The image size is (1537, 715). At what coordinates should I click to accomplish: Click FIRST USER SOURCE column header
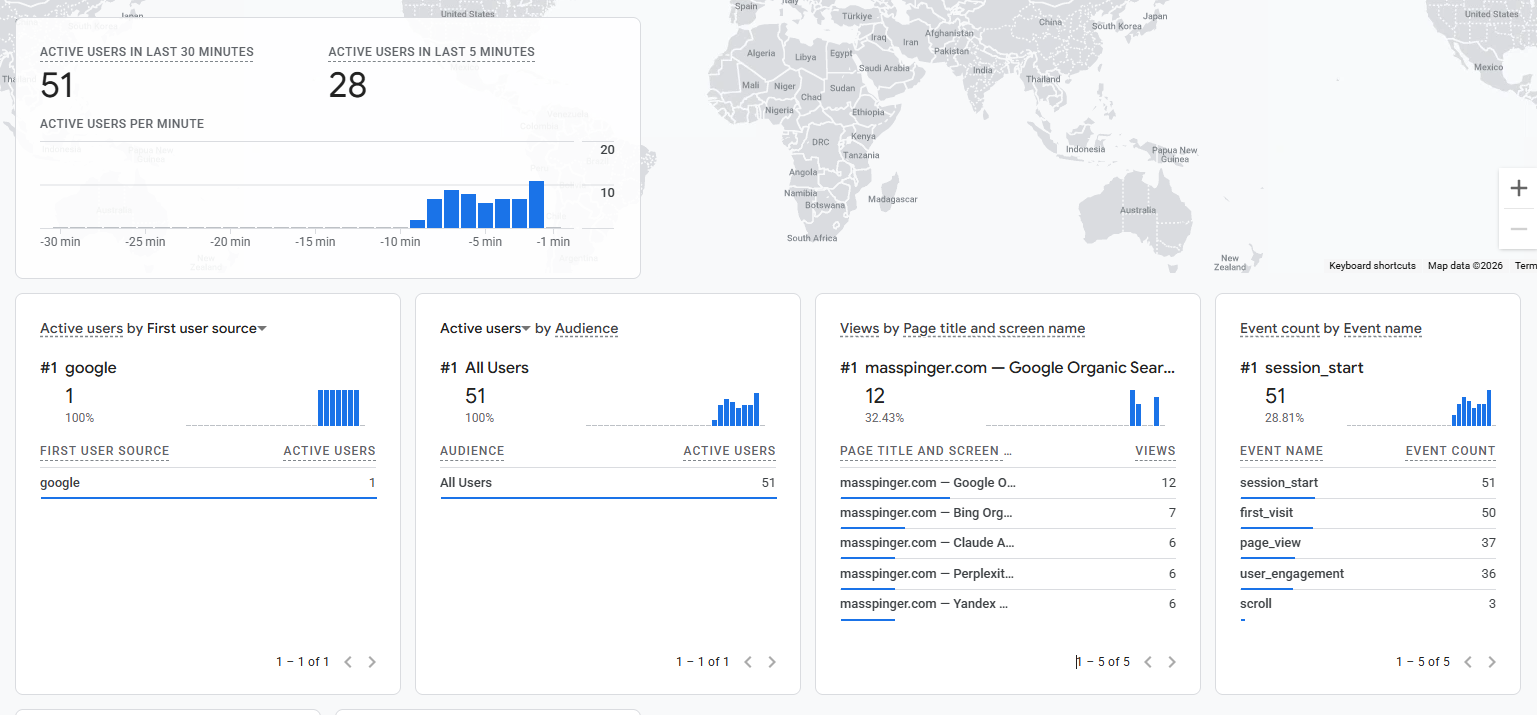click(105, 451)
